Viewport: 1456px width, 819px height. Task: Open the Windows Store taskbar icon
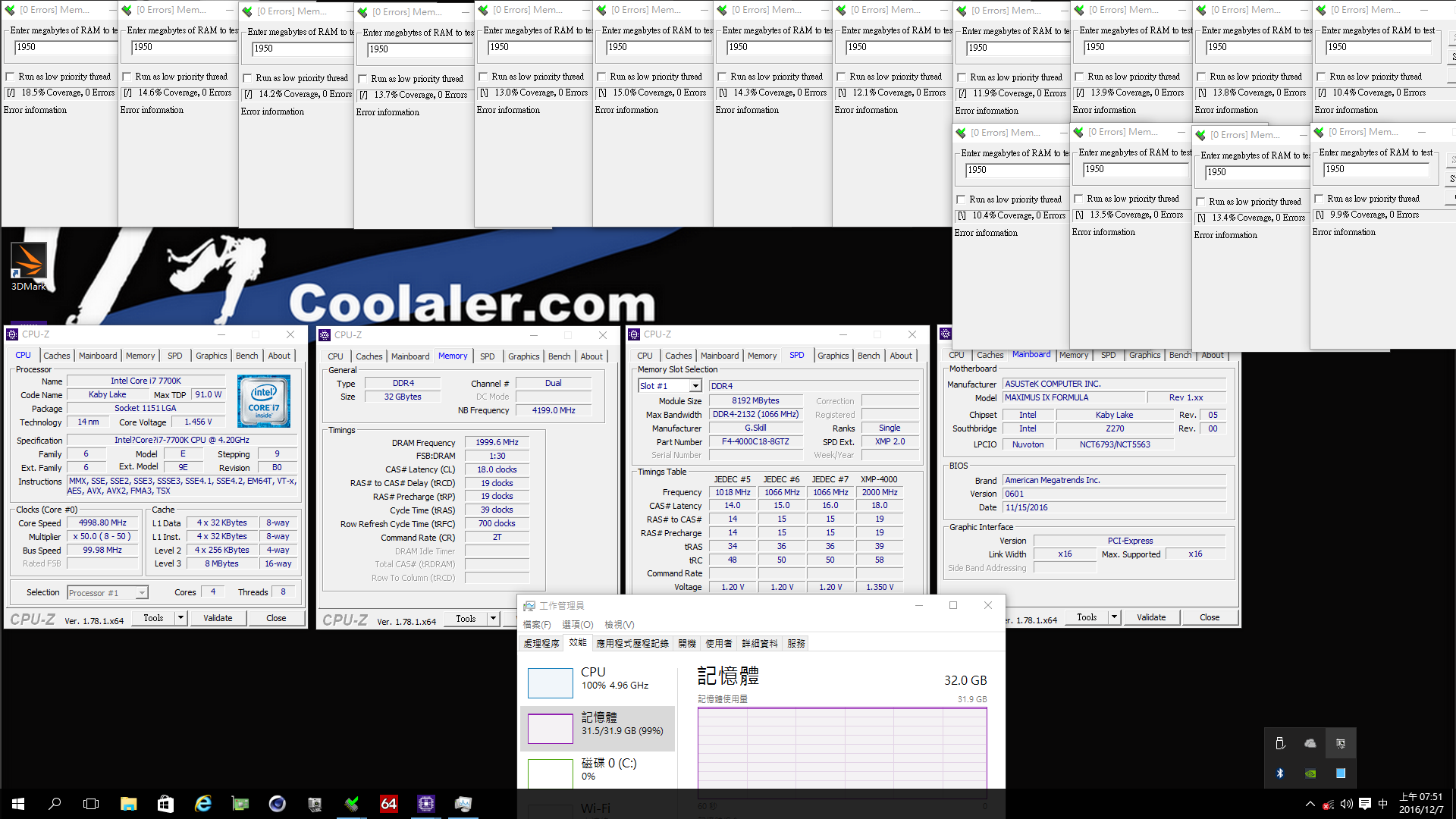[165, 804]
